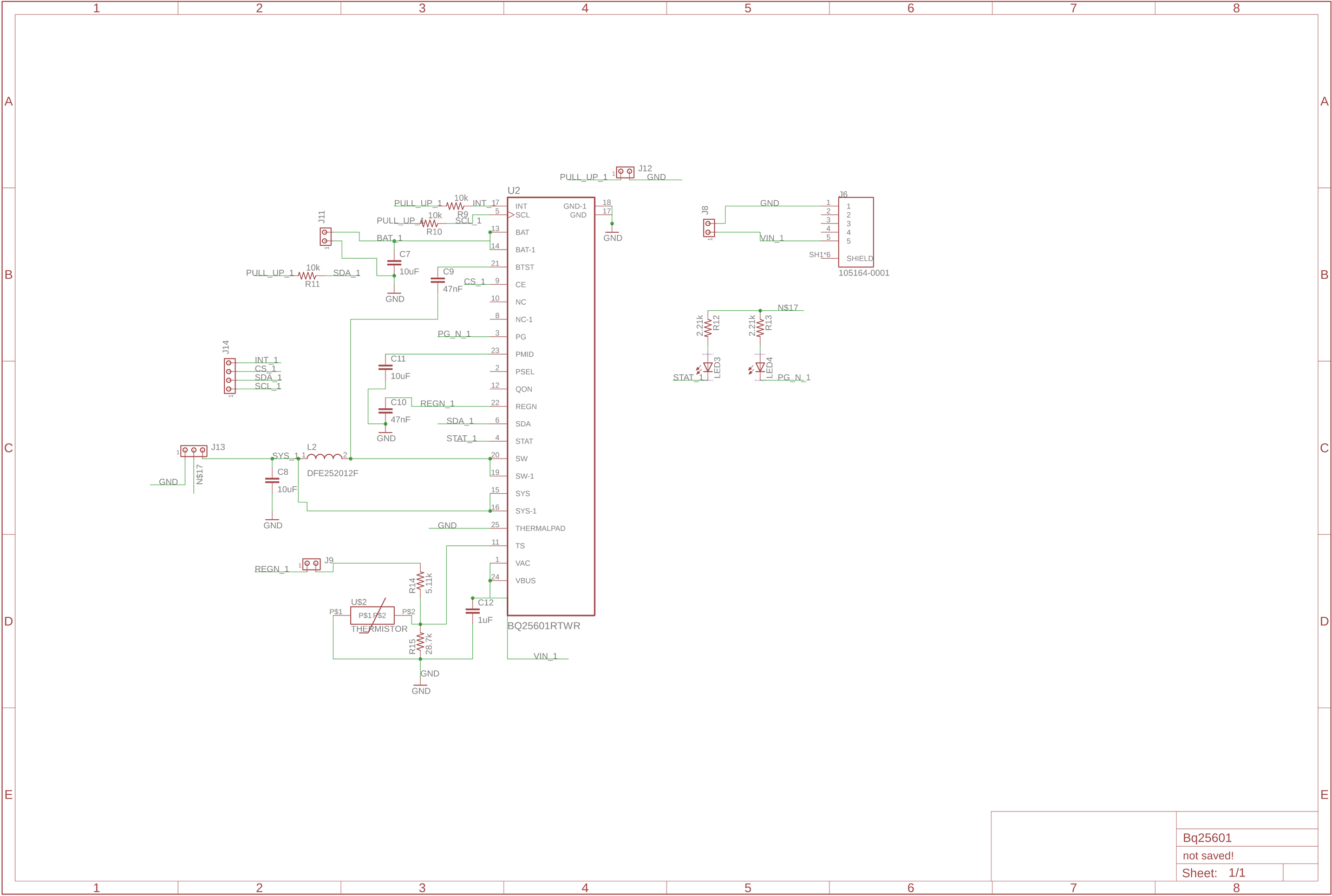Select the R12 2.21k resistor symbol
The width and height of the screenshot is (1332, 896).
click(708, 328)
